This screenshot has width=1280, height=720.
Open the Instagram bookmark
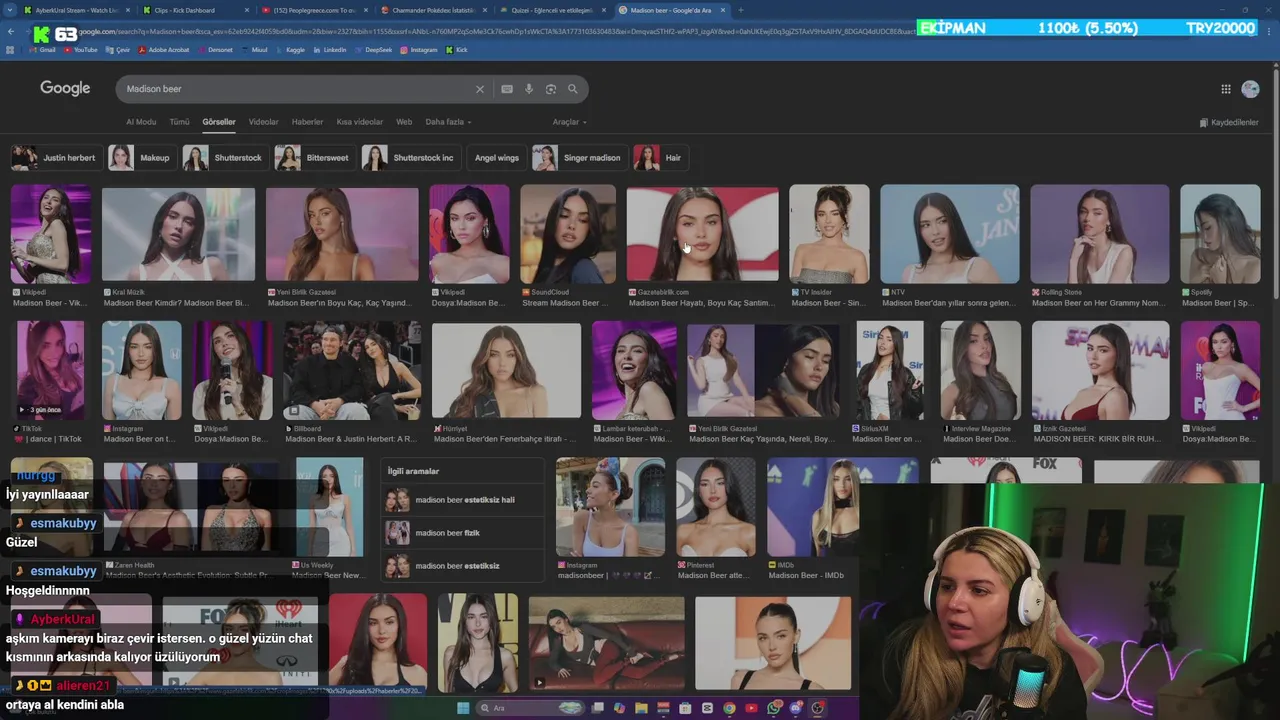coord(419,49)
